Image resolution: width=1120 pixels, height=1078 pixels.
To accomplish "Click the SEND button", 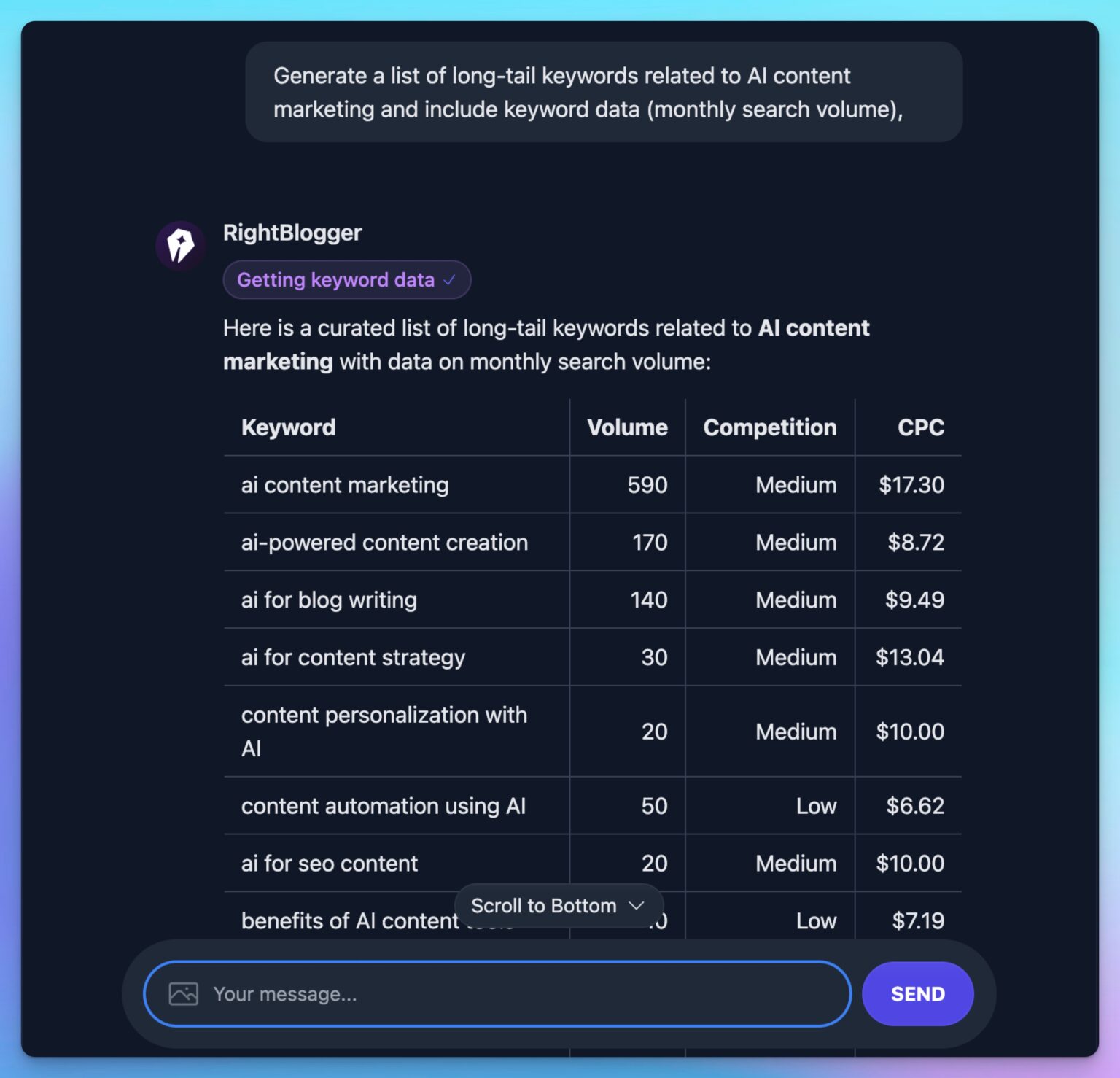I will pos(917,993).
